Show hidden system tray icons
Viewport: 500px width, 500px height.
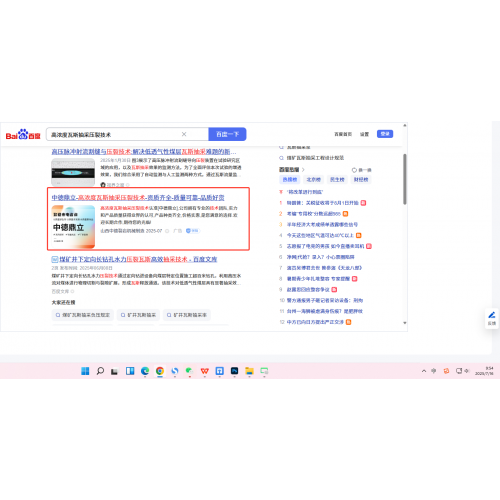(424, 371)
